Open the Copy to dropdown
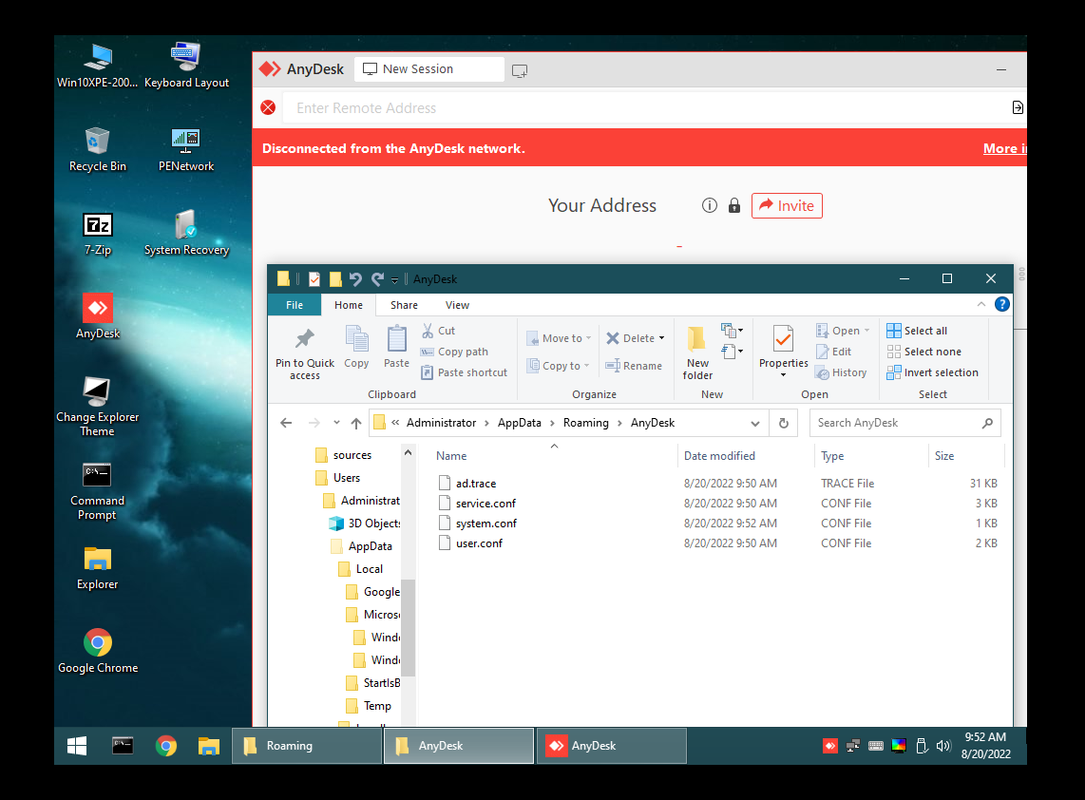Screen dimensions: 1085x800 pyautogui.click(x=558, y=365)
